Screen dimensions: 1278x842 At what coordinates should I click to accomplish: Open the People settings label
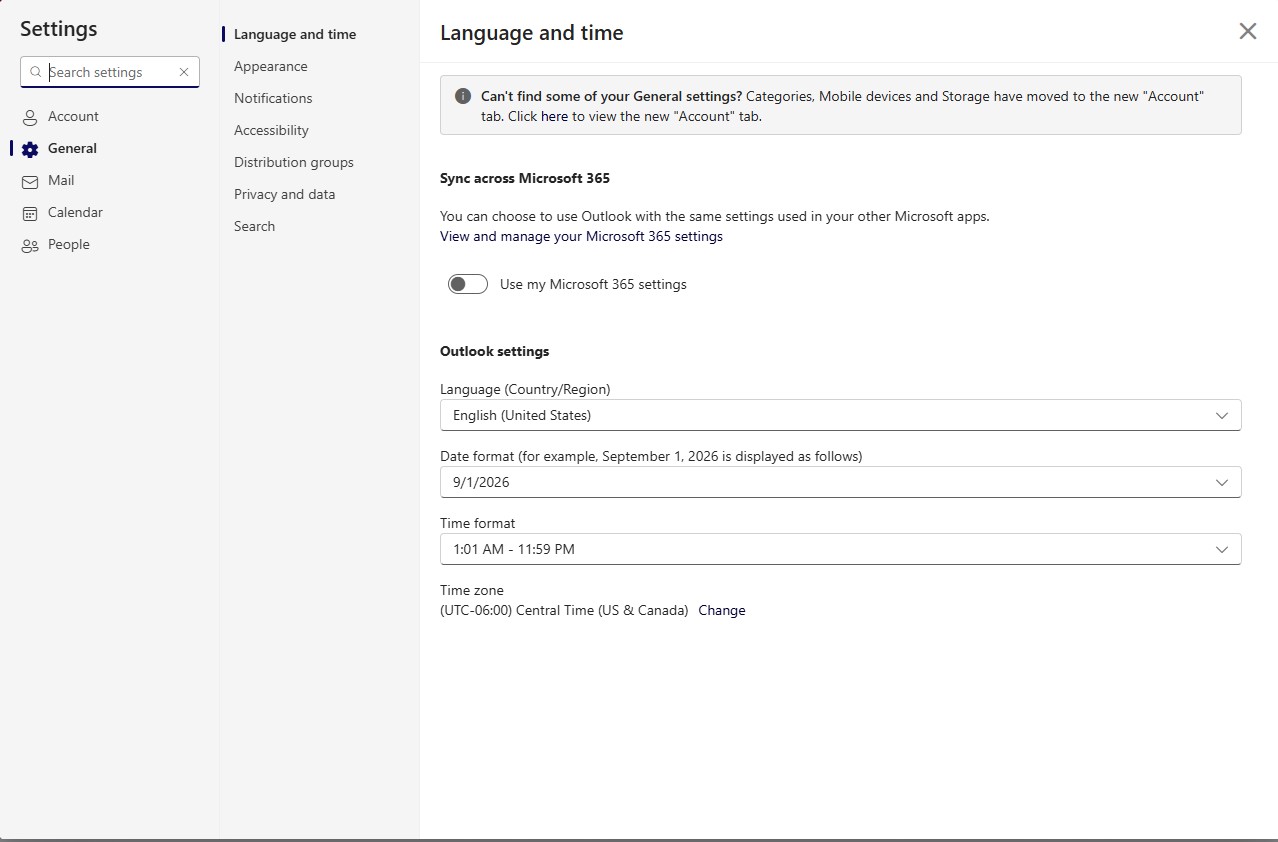click(x=69, y=244)
